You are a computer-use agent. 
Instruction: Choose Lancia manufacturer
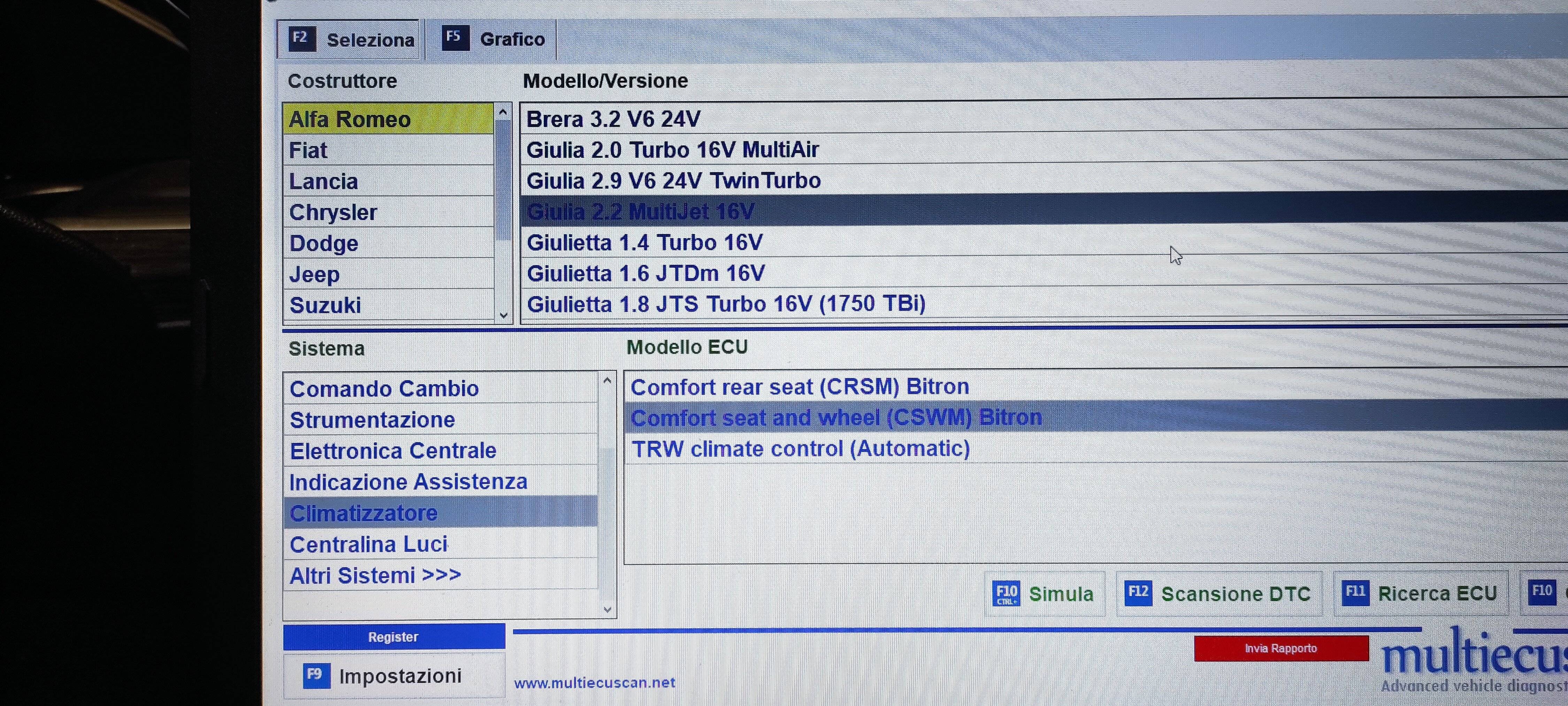[389, 181]
